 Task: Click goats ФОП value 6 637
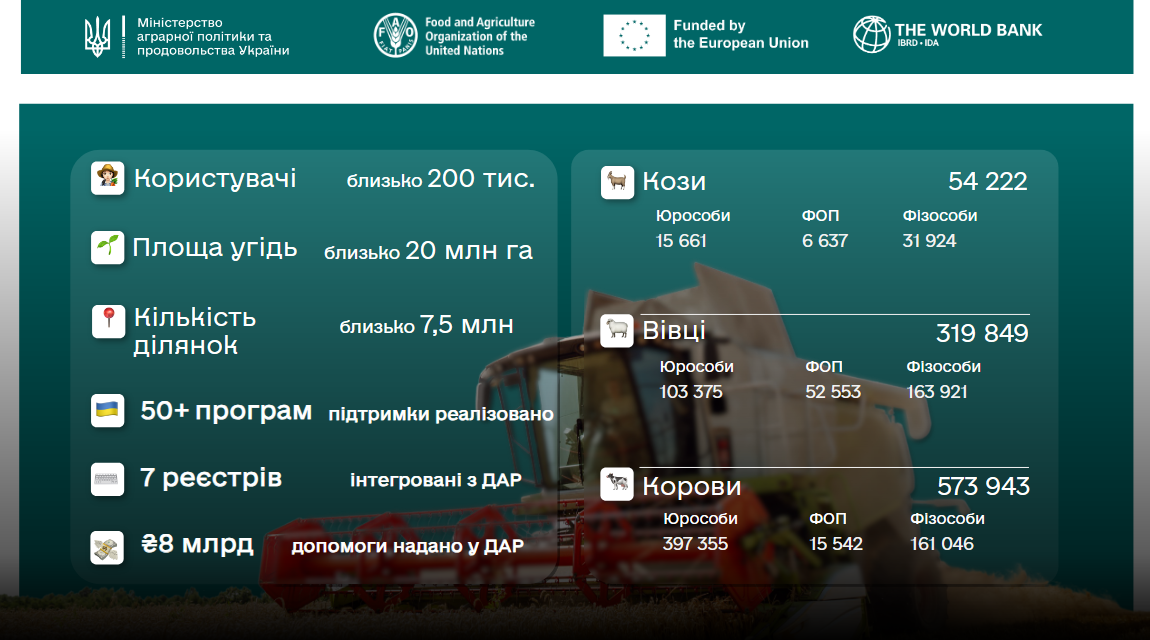(x=824, y=240)
